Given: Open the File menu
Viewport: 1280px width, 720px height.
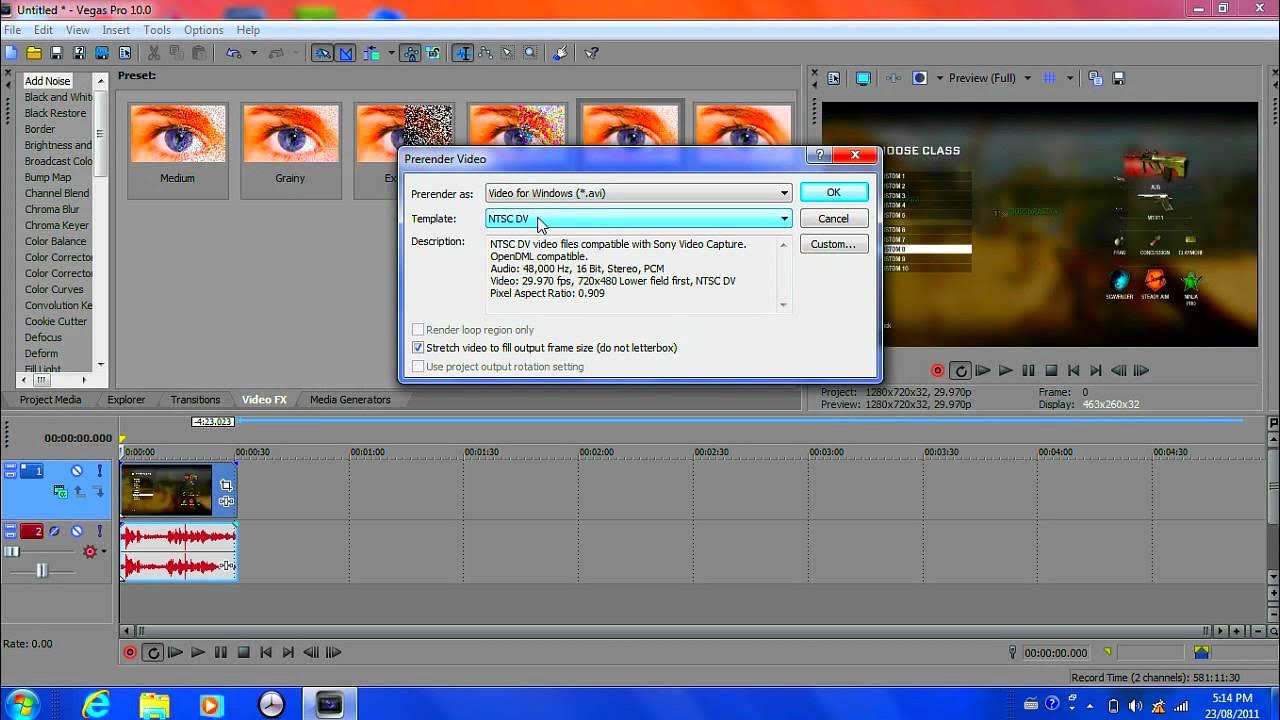Looking at the screenshot, I should (x=12, y=30).
